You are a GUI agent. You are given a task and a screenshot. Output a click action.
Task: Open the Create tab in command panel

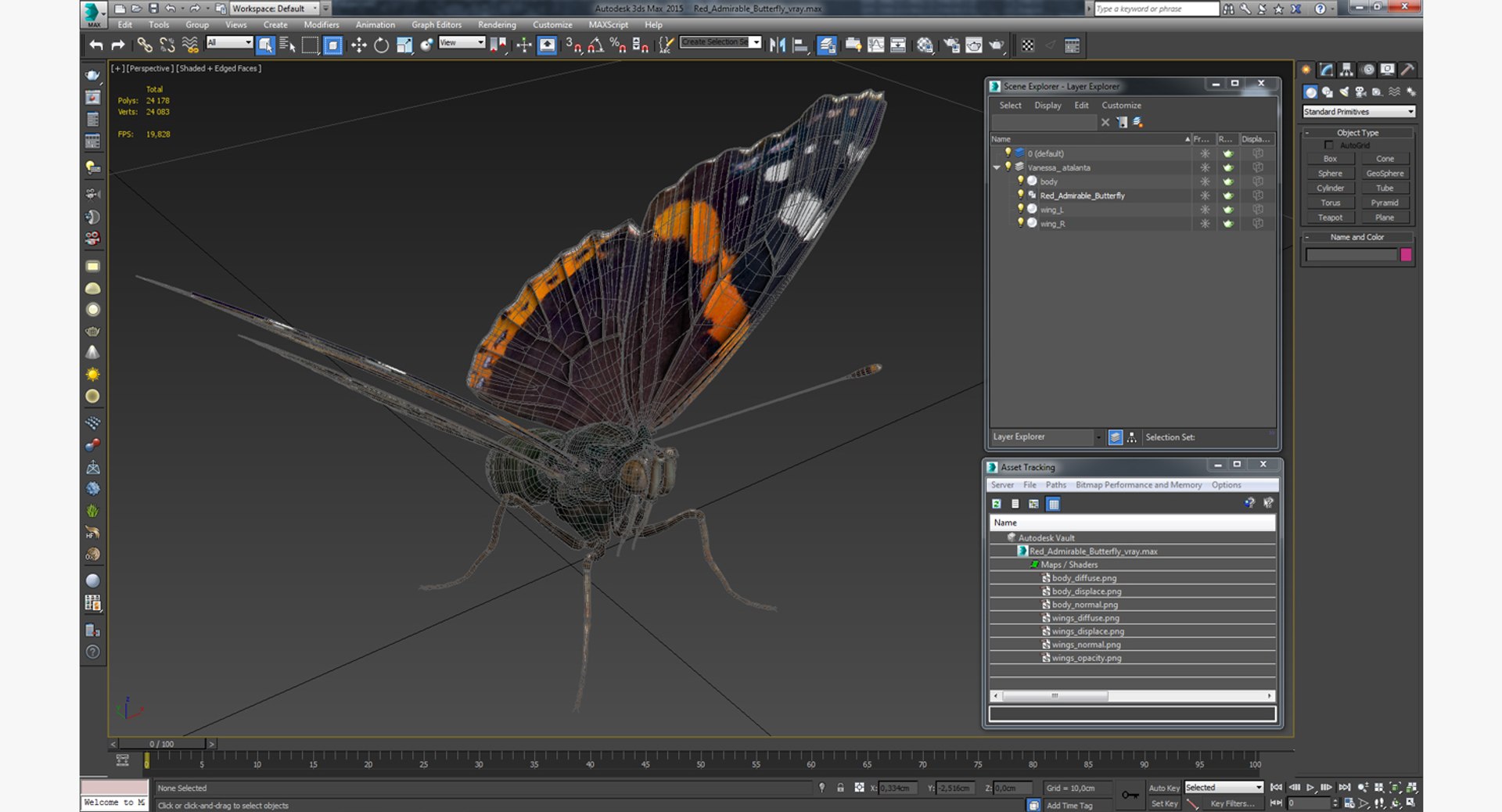(1306, 70)
